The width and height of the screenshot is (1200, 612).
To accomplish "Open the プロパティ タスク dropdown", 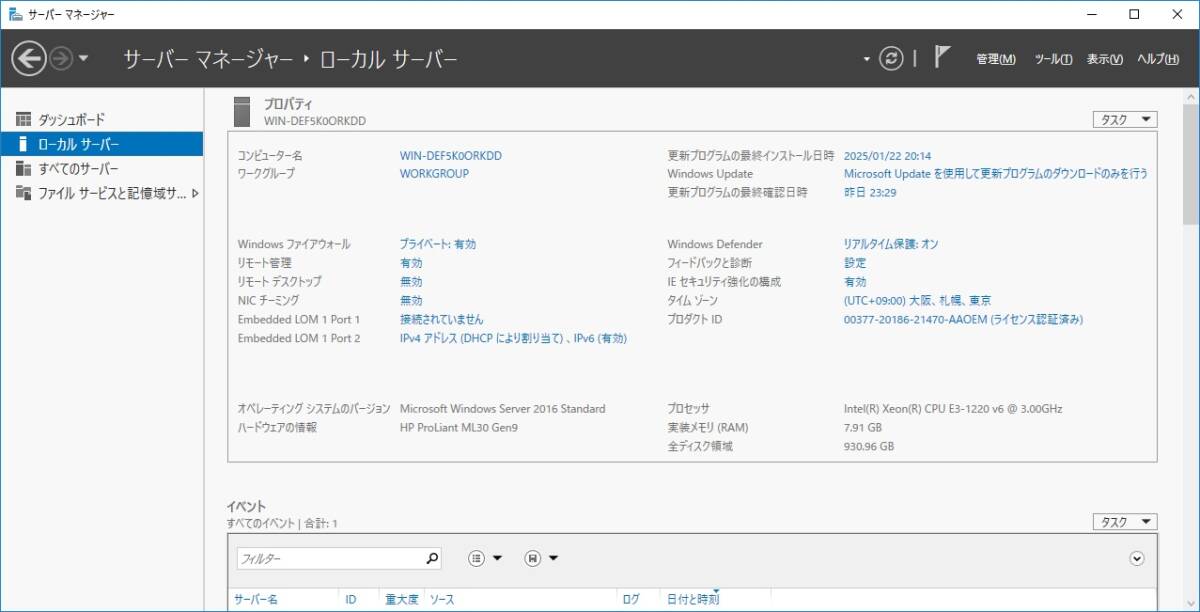I will coord(1125,119).
